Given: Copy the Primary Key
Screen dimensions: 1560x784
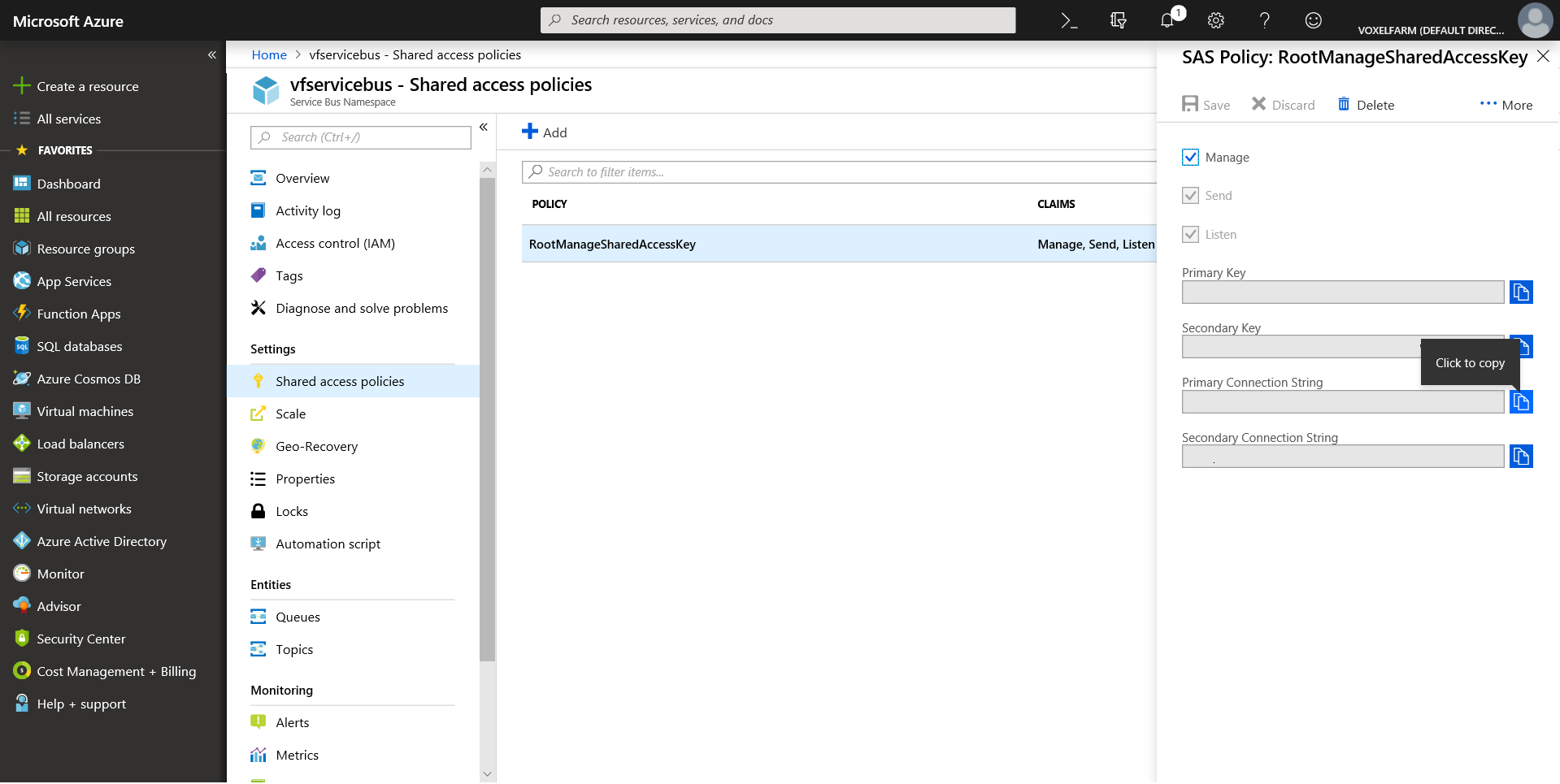Looking at the screenshot, I should pyautogui.click(x=1521, y=292).
